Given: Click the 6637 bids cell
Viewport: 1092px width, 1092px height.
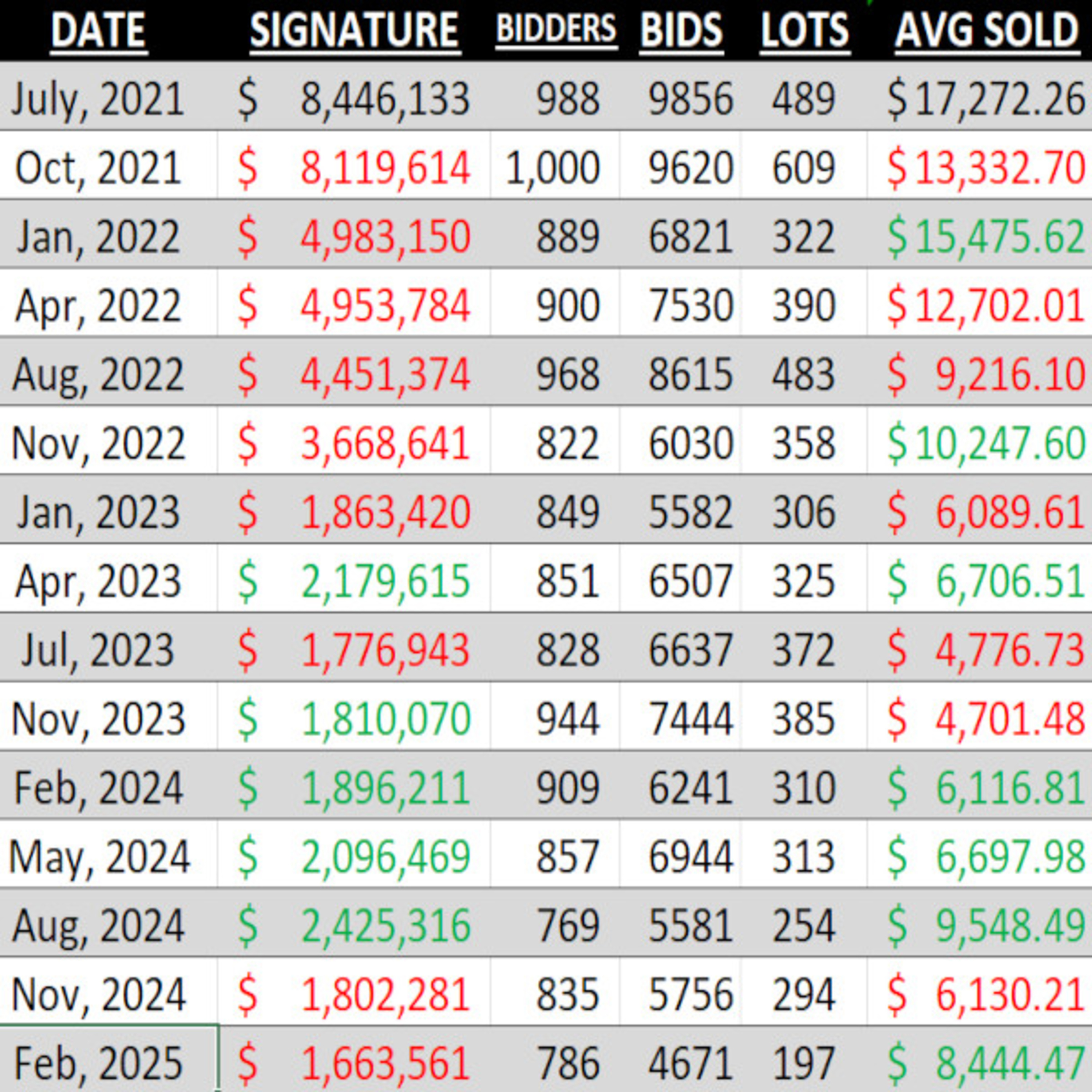Looking at the screenshot, I should click(690, 649).
